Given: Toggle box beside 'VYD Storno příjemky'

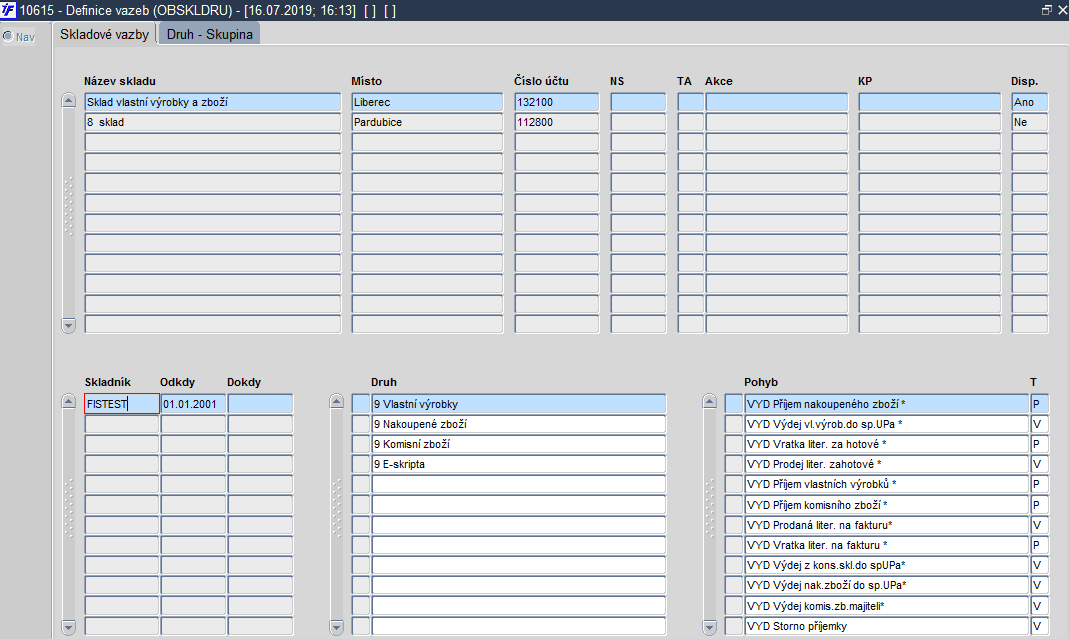Looking at the screenshot, I should [734, 626].
